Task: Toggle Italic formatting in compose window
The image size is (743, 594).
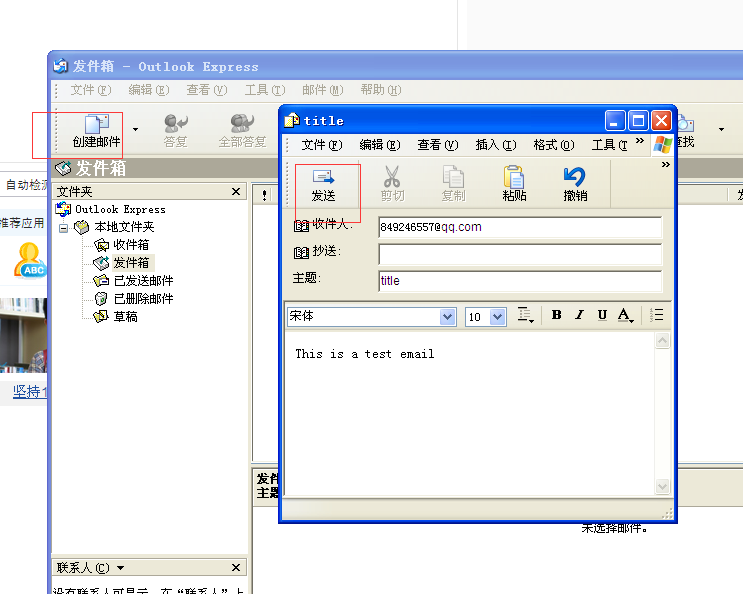Action: (x=579, y=315)
